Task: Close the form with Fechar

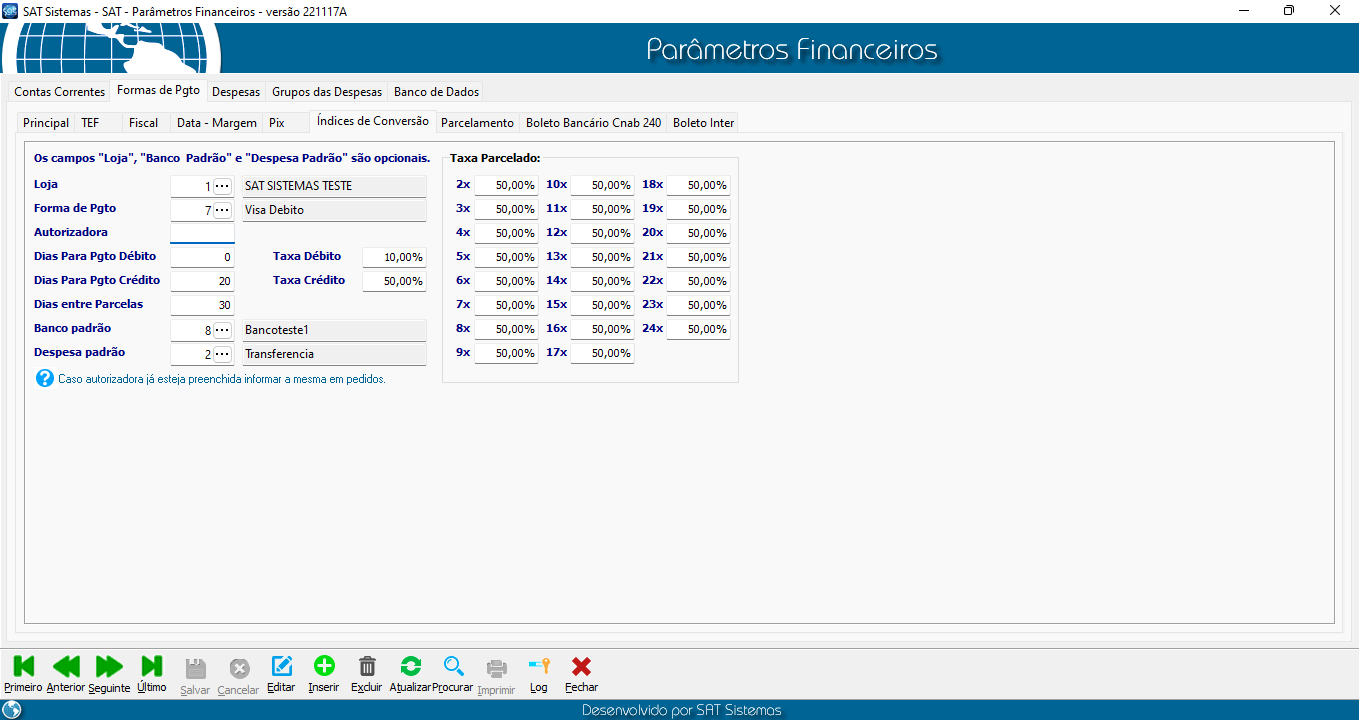Action: pos(581,667)
